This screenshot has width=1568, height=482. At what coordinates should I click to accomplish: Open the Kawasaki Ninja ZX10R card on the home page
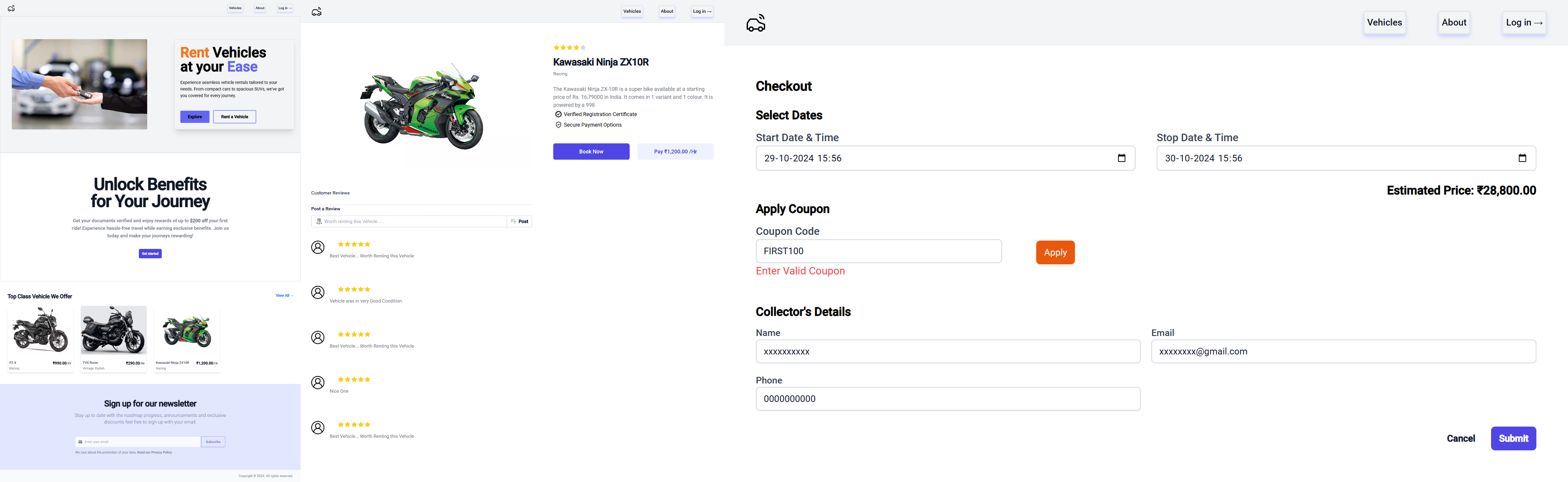(187, 339)
